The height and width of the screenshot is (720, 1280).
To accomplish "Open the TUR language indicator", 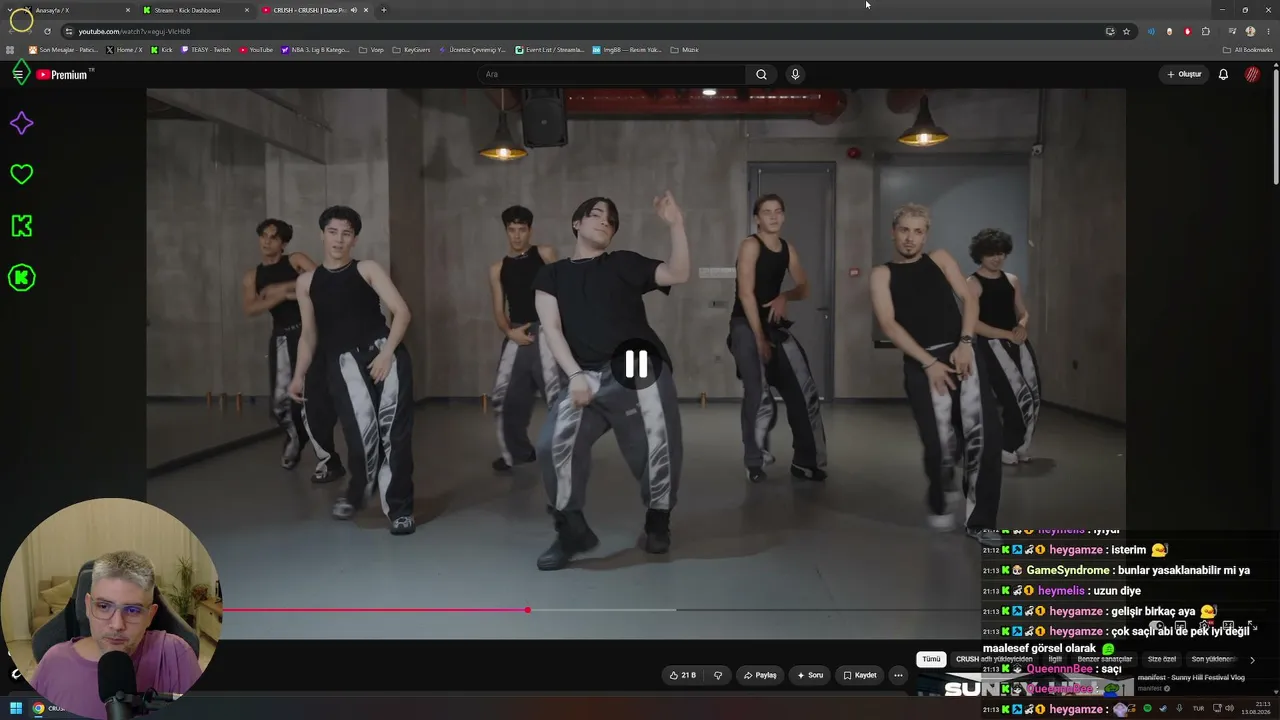I will click(1198, 708).
